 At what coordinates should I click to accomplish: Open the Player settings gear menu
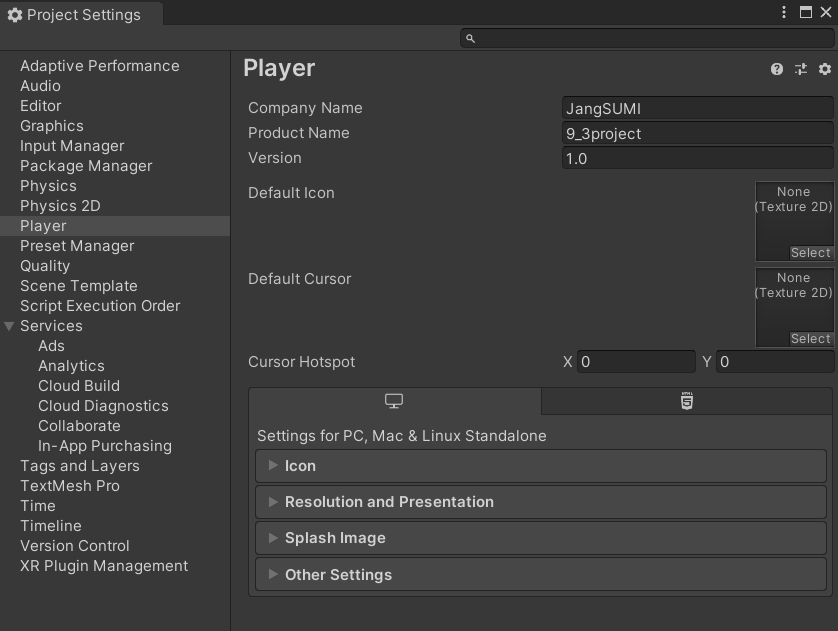click(825, 69)
